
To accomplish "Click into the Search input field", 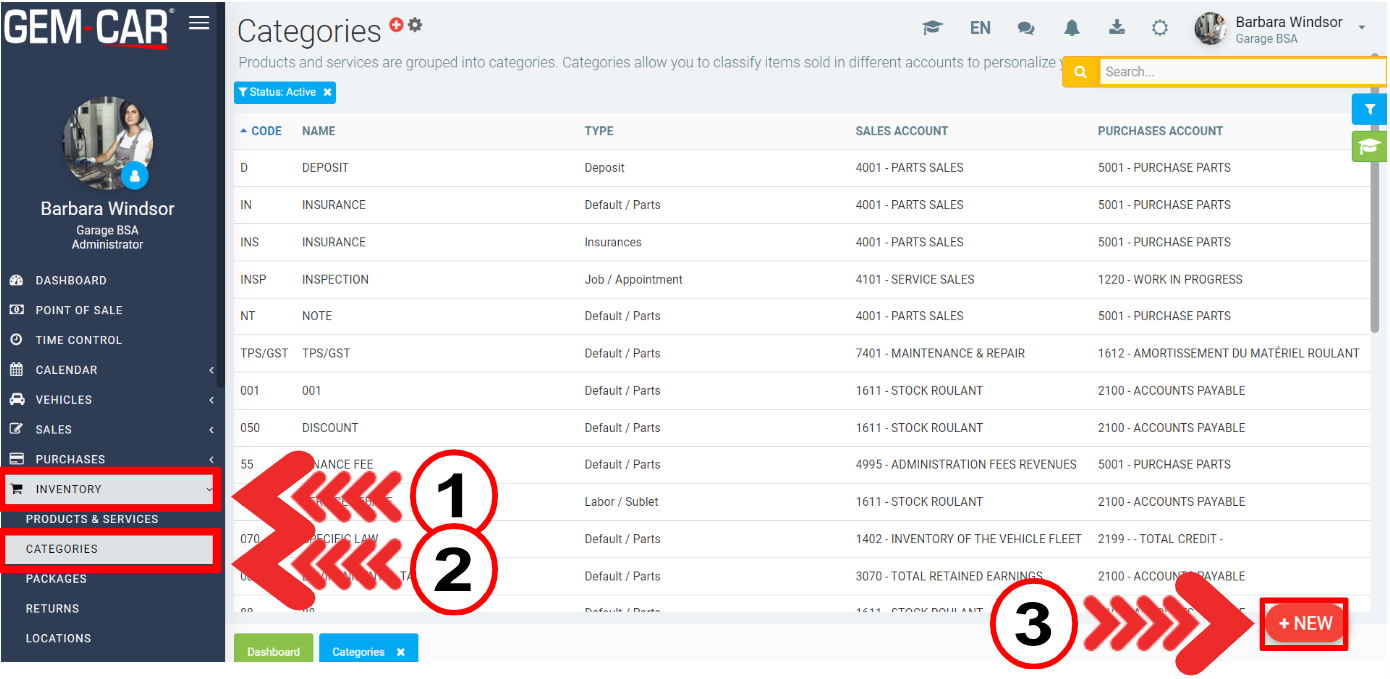I will (x=1240, y=72).
